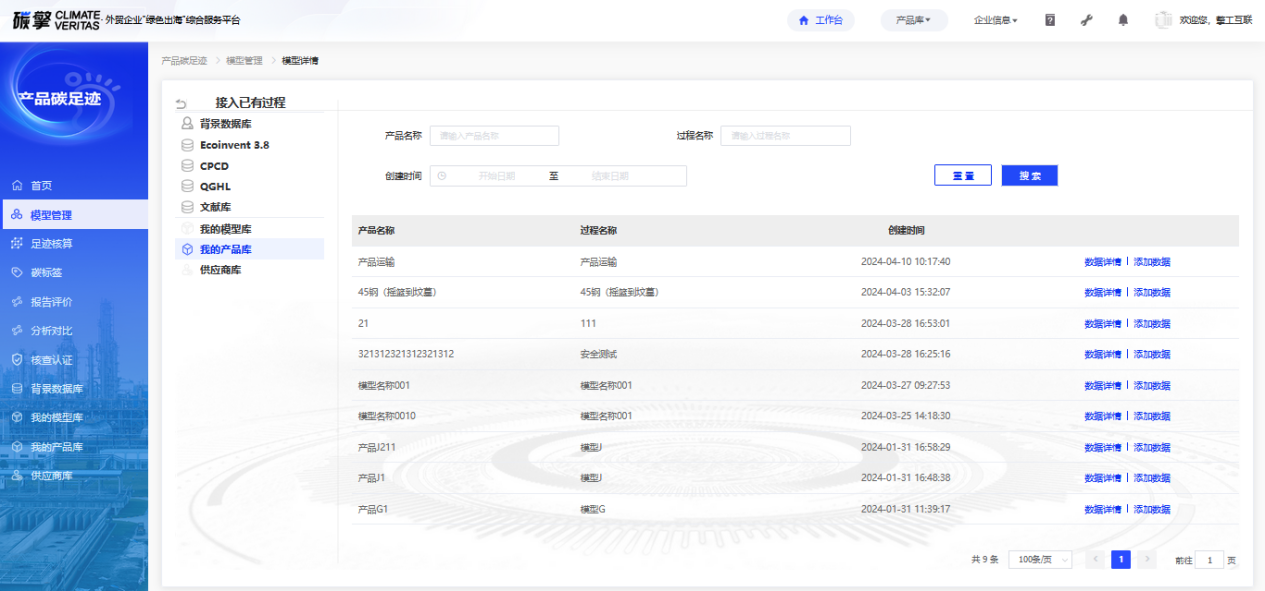Click the 创建时间 column header

pos(906,231)
